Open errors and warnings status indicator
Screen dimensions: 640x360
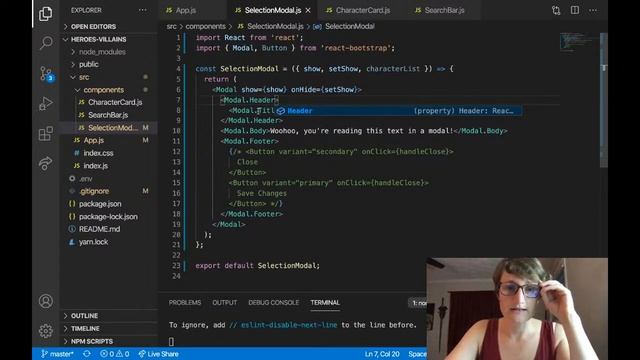(115, 354)
